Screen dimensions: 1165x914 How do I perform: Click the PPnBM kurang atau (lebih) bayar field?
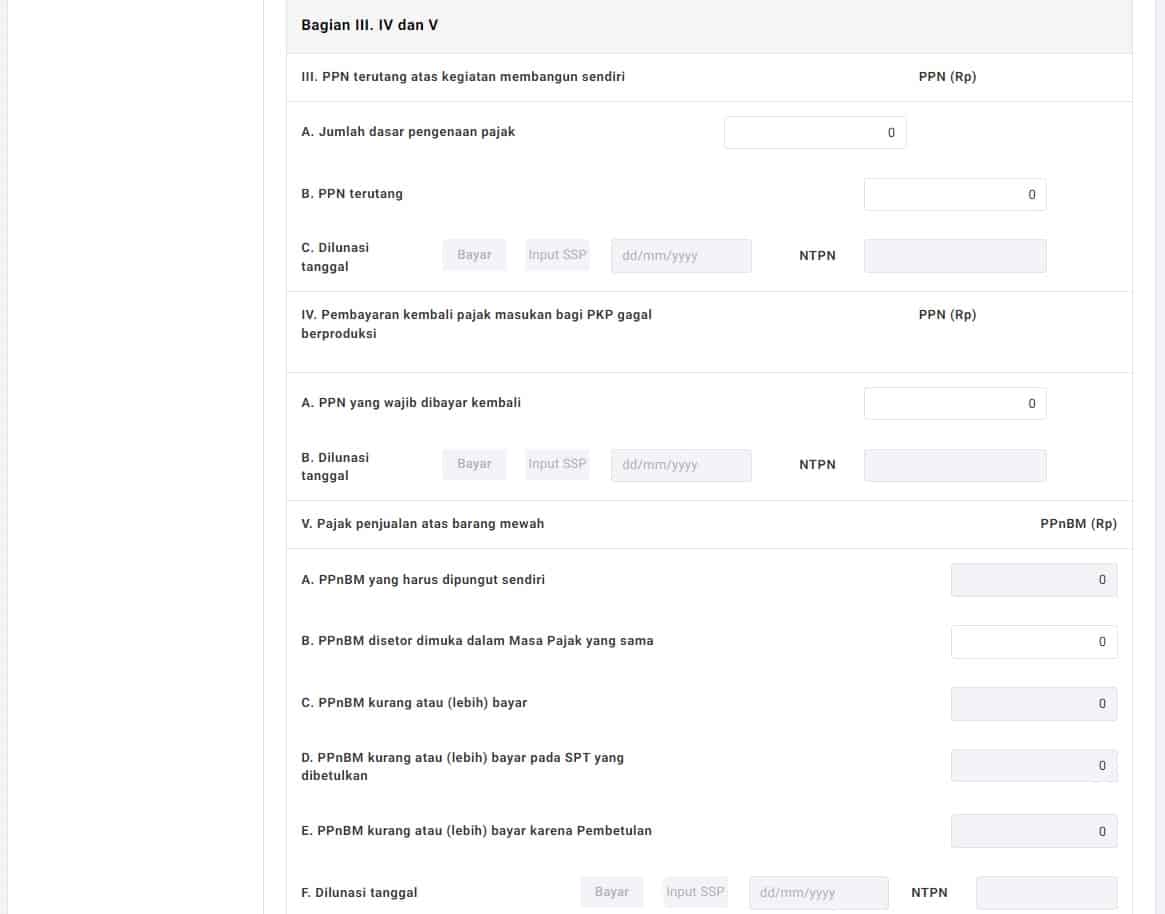1033,703
